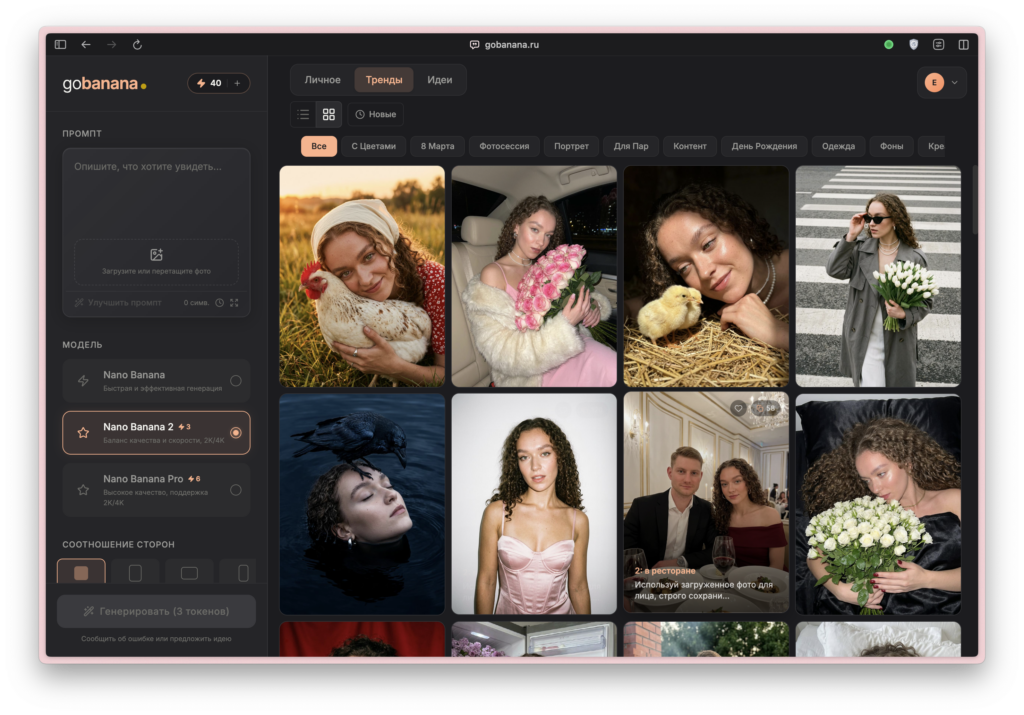1024x715 pixels.
Task: Expand the prompt field with fullscreen icon
Action: [x=234, y=302]
